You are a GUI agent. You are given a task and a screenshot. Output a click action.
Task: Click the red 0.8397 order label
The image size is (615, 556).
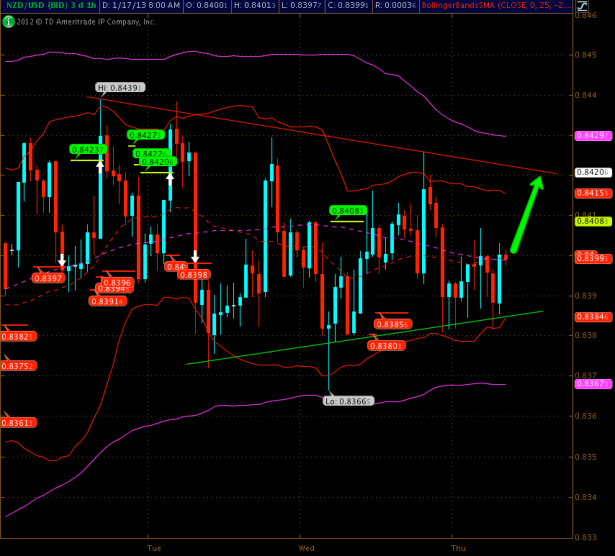[49, 277]
